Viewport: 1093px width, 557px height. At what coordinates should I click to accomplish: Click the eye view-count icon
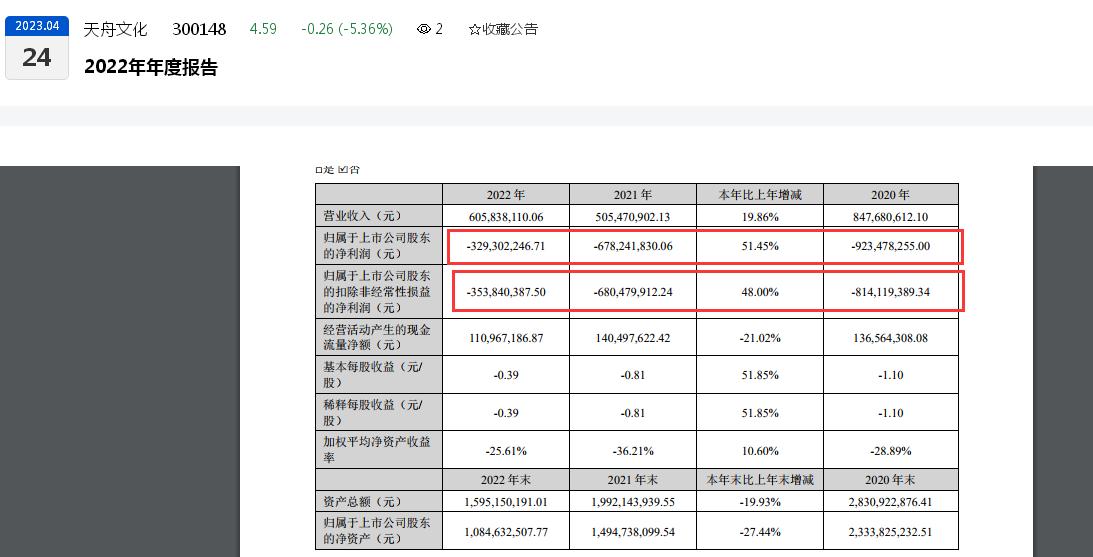pyautogui.click(x=423, y=29)
